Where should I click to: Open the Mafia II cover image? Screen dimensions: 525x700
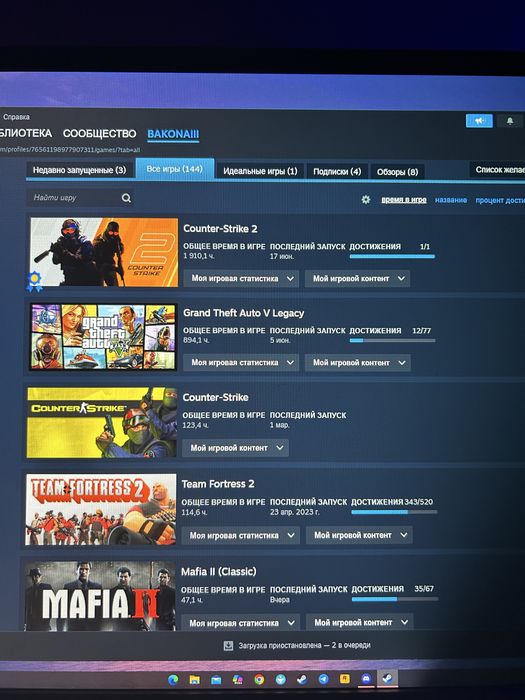point(100,596)
